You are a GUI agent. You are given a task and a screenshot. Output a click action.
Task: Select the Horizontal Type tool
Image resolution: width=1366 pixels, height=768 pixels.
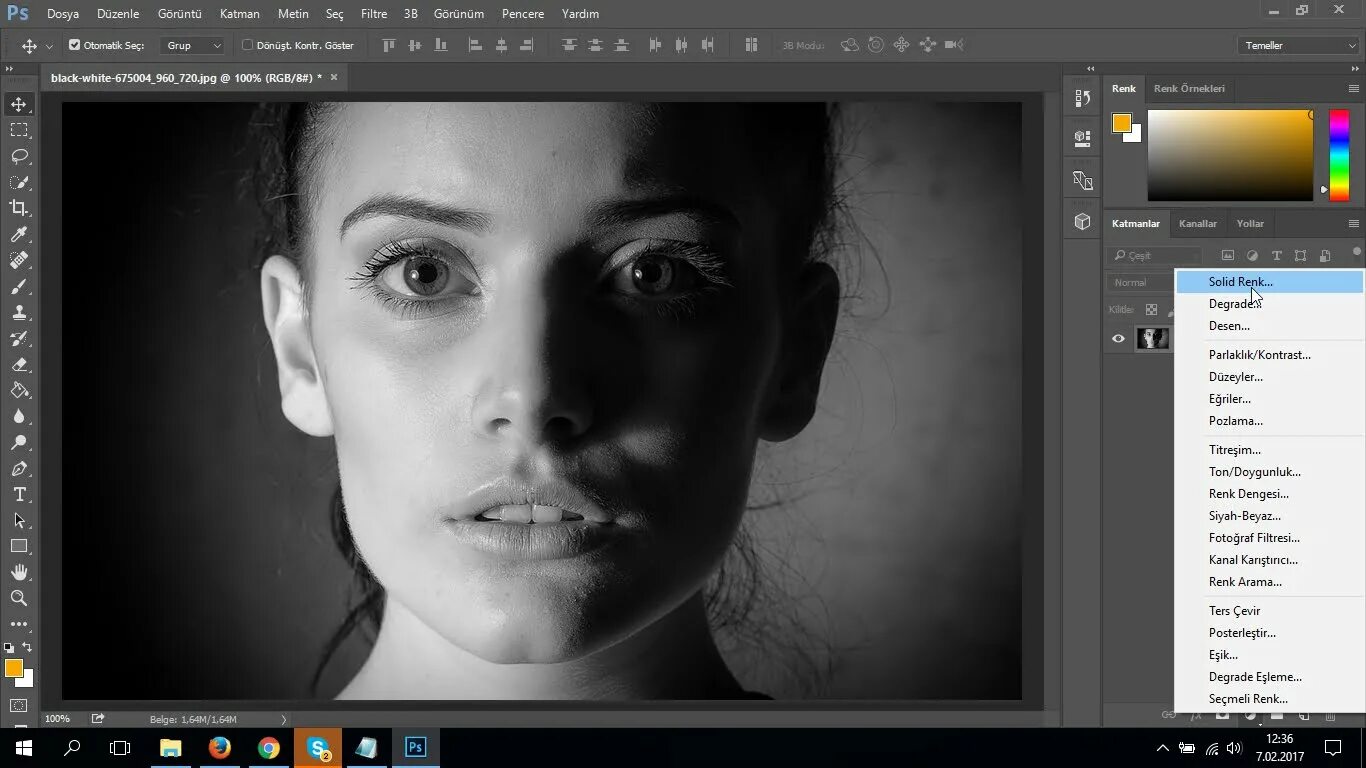pos(19,495)
